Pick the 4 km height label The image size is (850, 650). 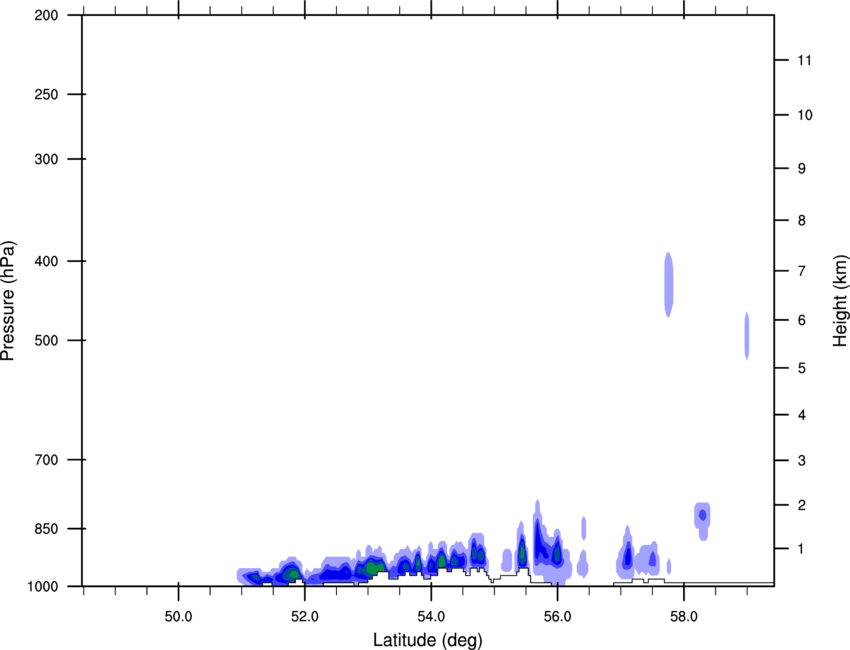(802, 415)
